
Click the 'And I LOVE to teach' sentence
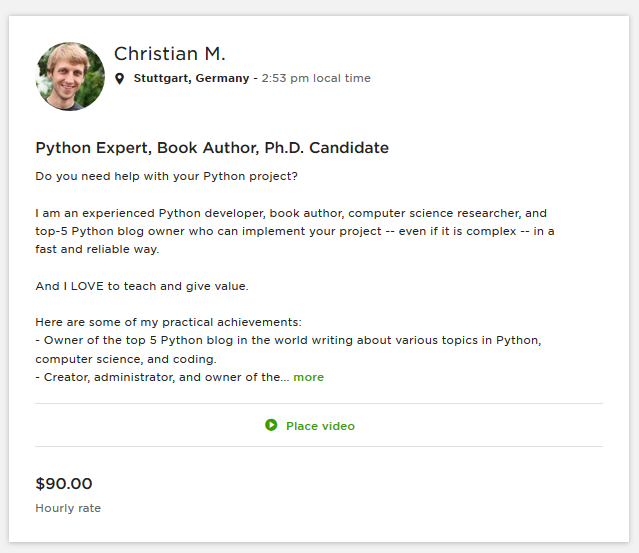tap(141, 286)
